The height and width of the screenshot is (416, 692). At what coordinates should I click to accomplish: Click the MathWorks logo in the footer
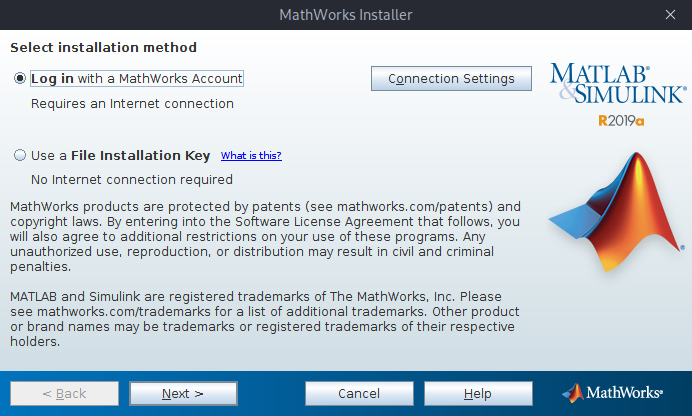tap(612, 393)
